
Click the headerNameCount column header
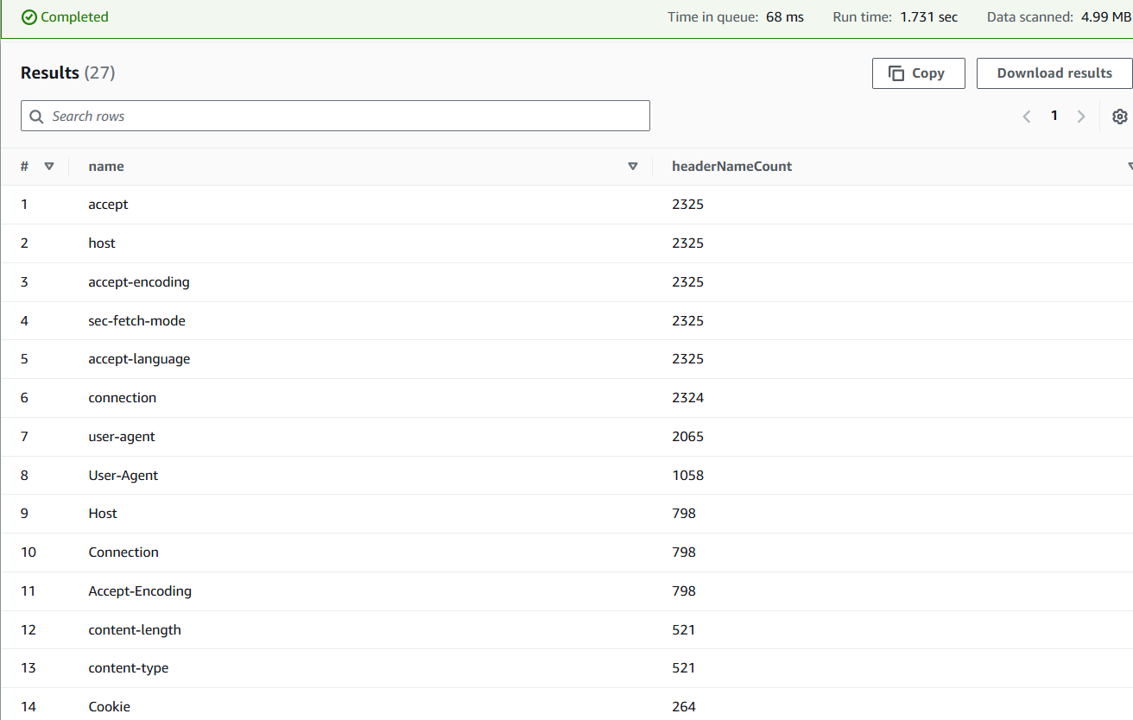pyautogui.click(x=731, y=166)
